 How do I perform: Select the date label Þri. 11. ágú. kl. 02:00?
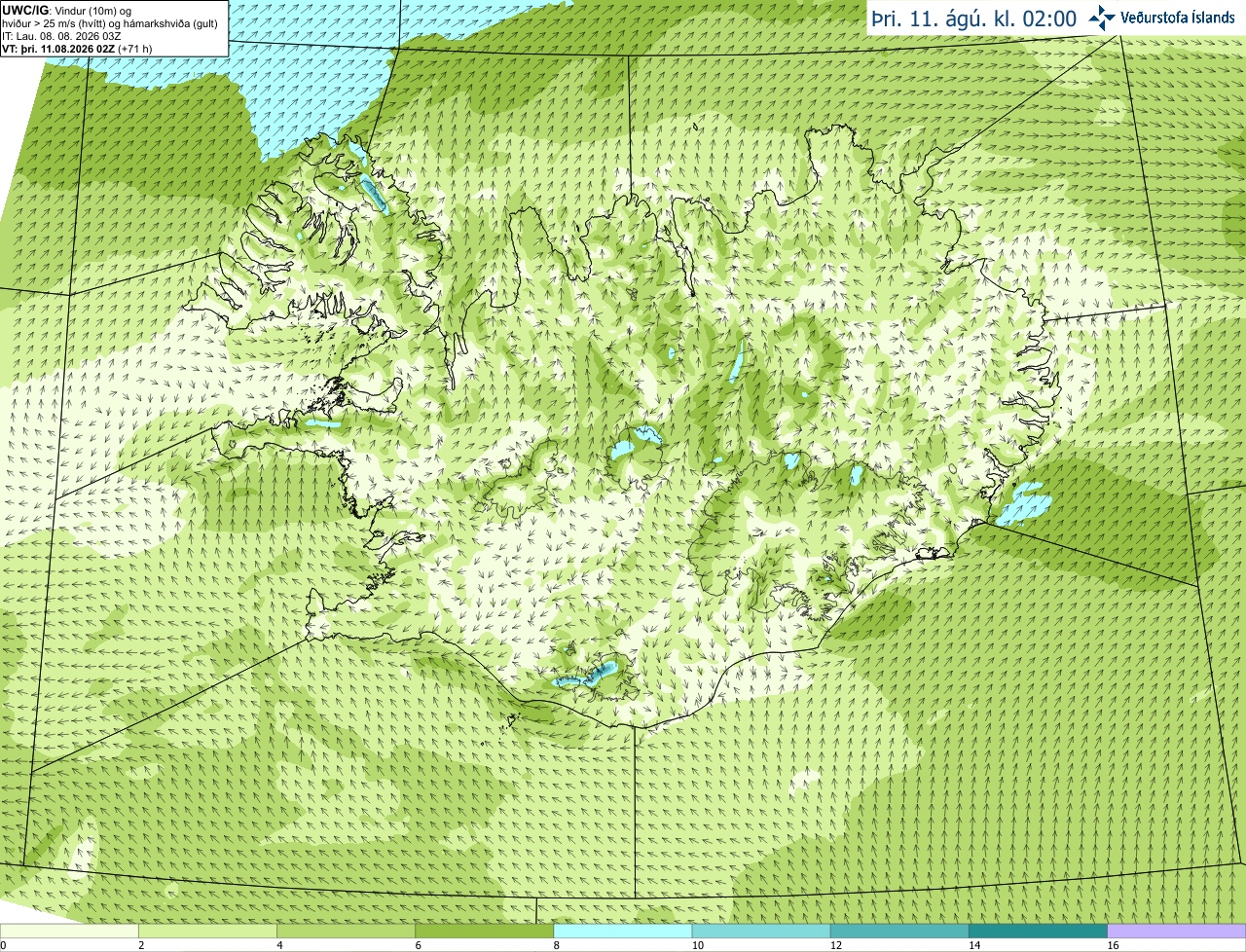(x=973, y=18)
